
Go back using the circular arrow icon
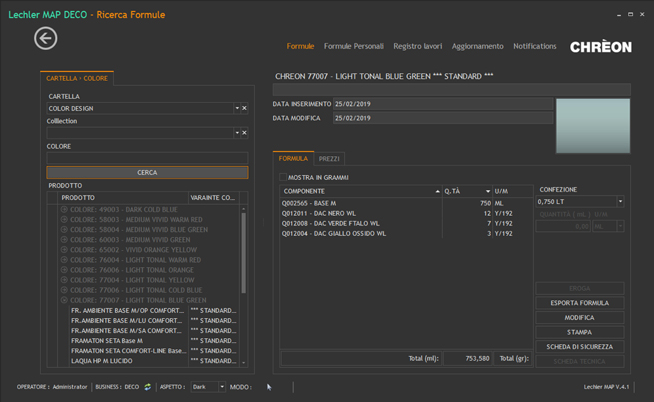[45, 38]
